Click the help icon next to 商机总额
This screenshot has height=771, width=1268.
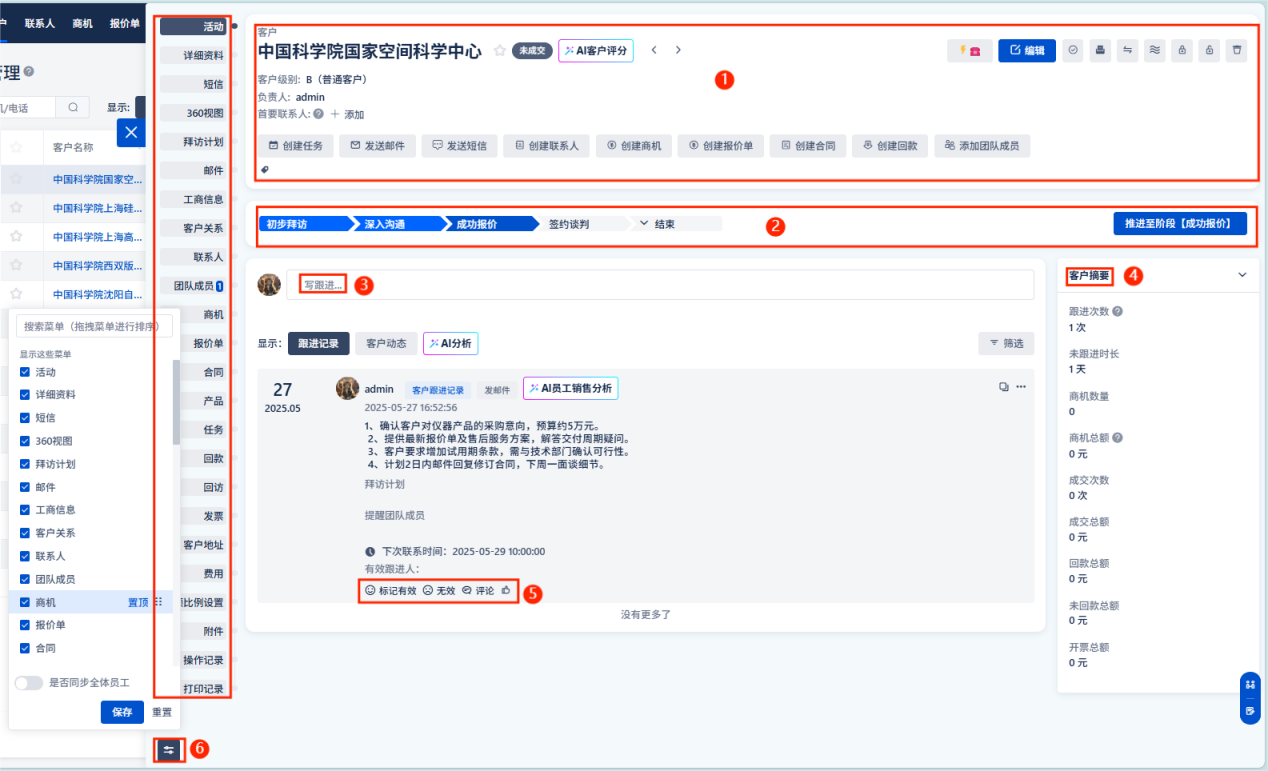tap(1117, 438)
